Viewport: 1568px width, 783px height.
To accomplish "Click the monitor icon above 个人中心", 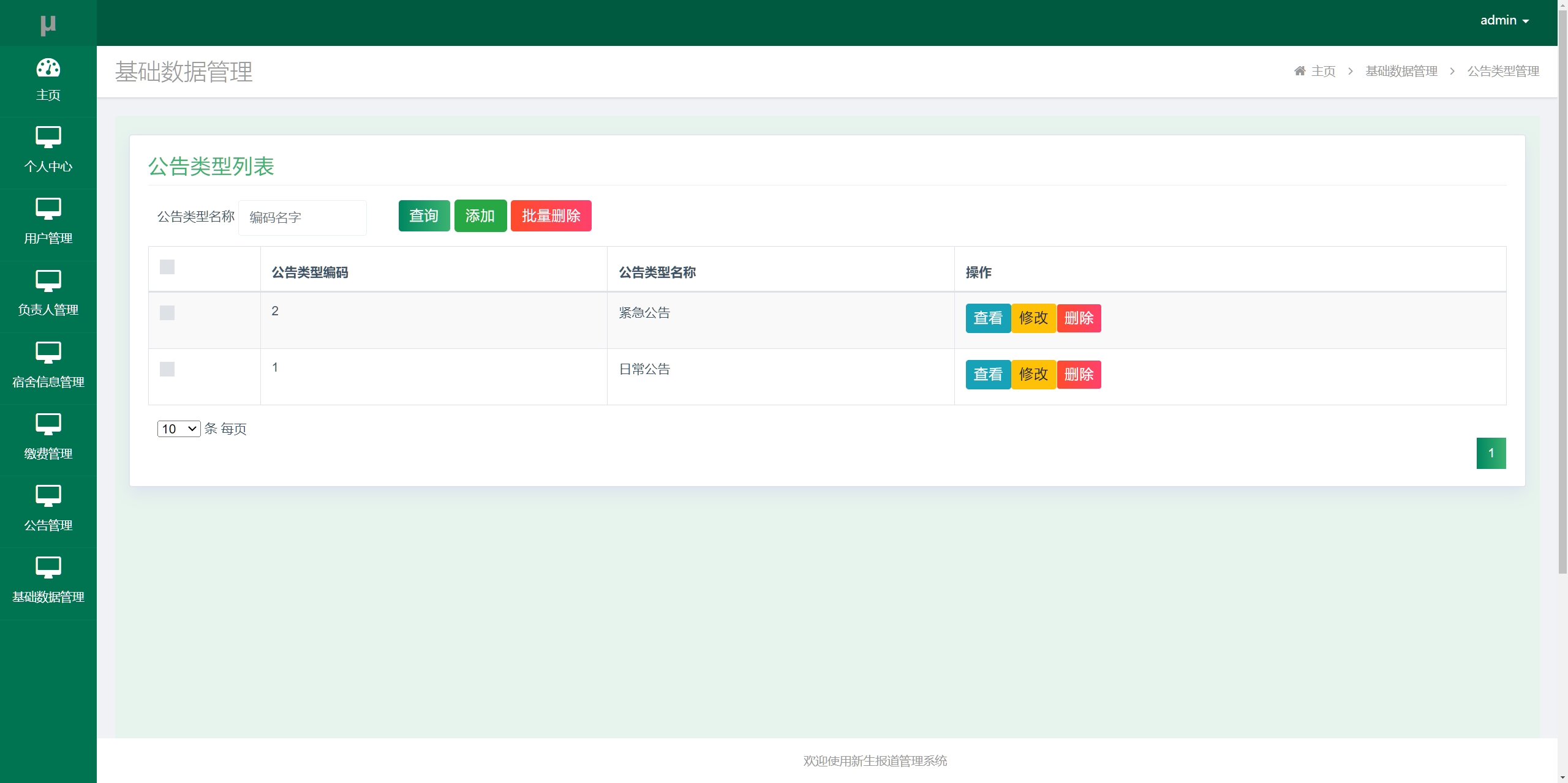I will tap(48, 137).
